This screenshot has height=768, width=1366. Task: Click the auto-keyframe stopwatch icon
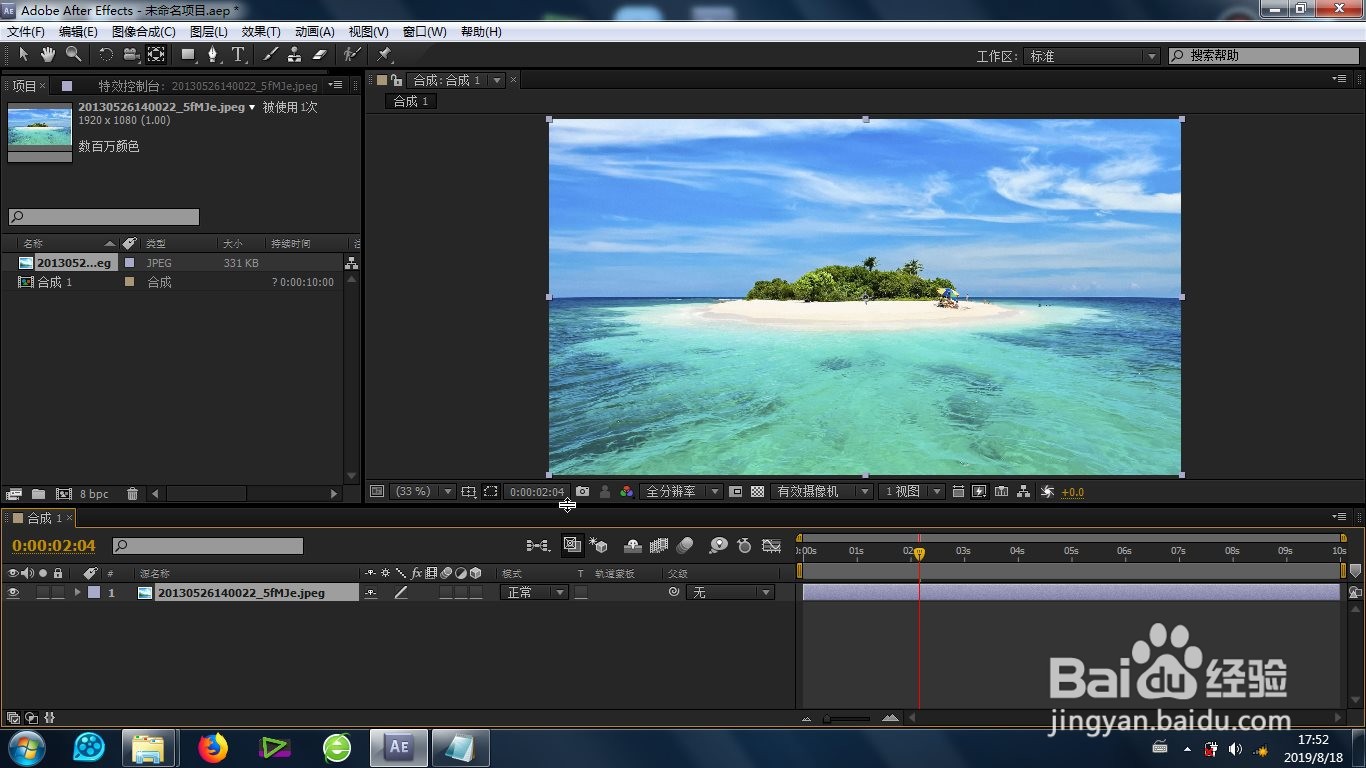[x=744, y=545]
